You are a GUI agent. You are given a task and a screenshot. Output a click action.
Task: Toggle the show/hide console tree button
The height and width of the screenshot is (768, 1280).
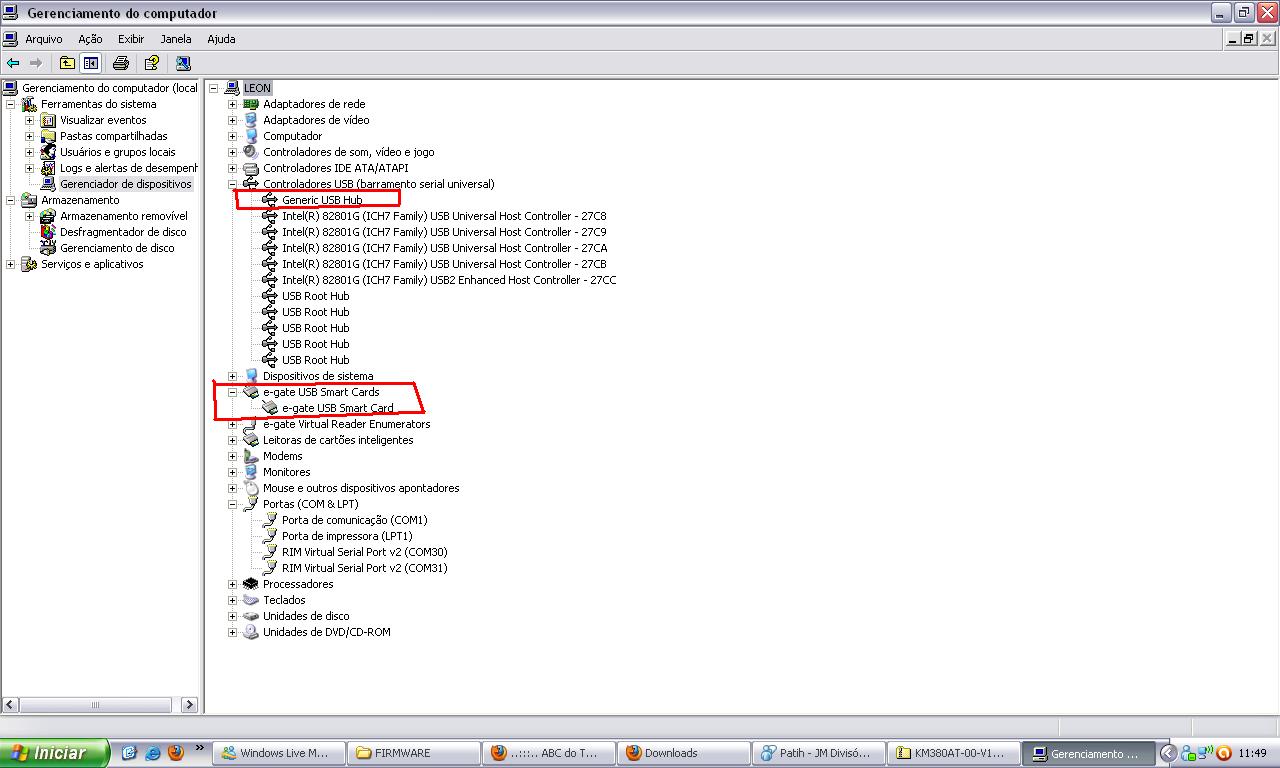point(90,63)
